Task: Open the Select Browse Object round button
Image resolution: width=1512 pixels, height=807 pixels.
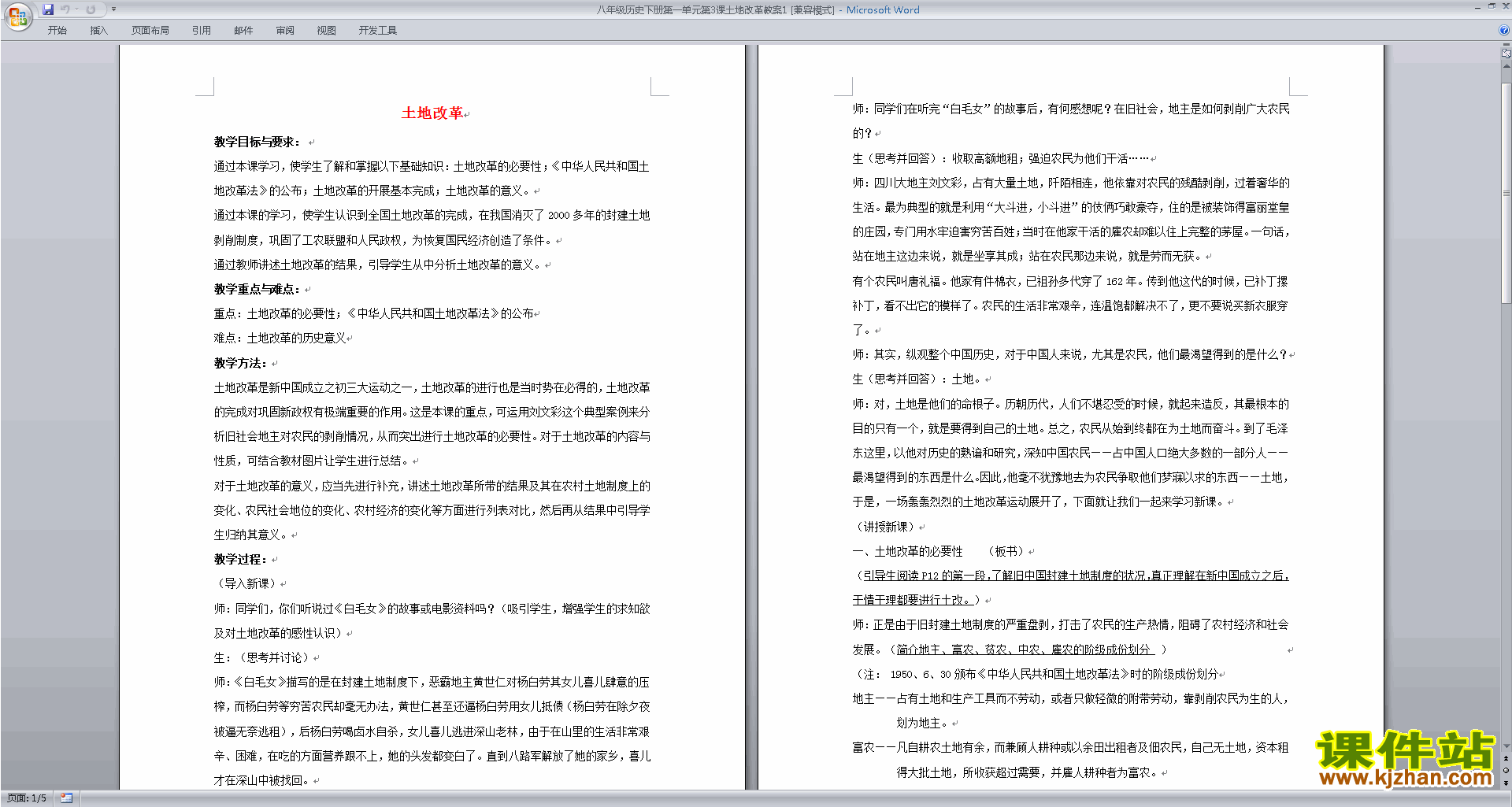Action: pos(1506,771)
